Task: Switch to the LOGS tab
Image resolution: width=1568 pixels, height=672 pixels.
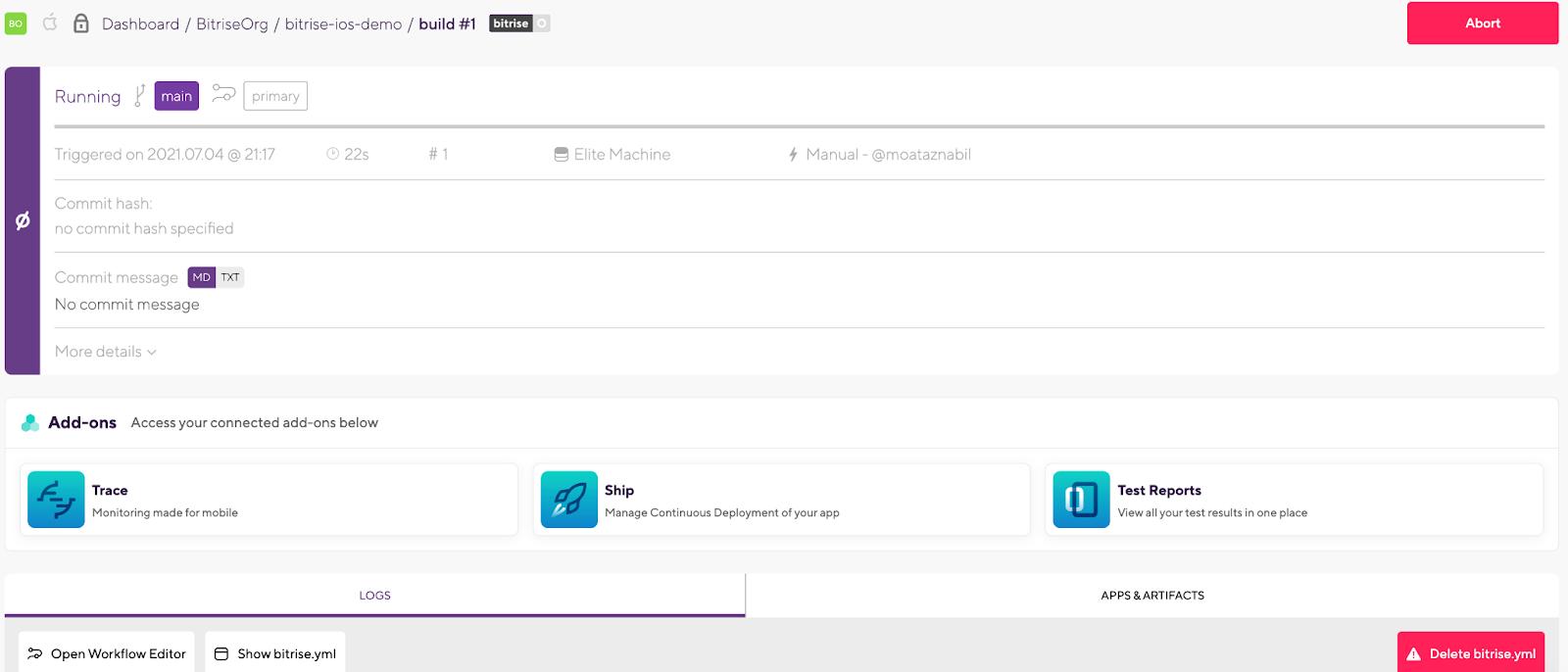Action: [x=375, y=596]
